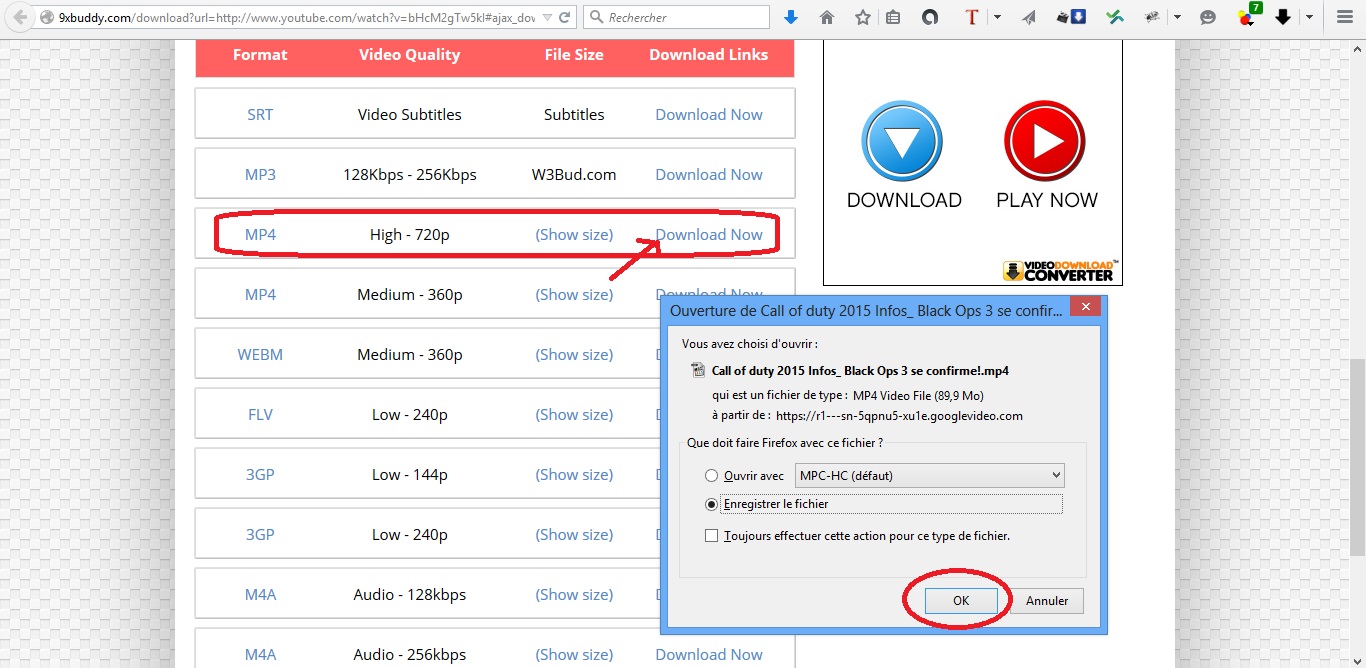Close the 'Ouverture de Call of duty' dialog
The height and width of the screenshot is (668, 1366).
pos(1085,309)
